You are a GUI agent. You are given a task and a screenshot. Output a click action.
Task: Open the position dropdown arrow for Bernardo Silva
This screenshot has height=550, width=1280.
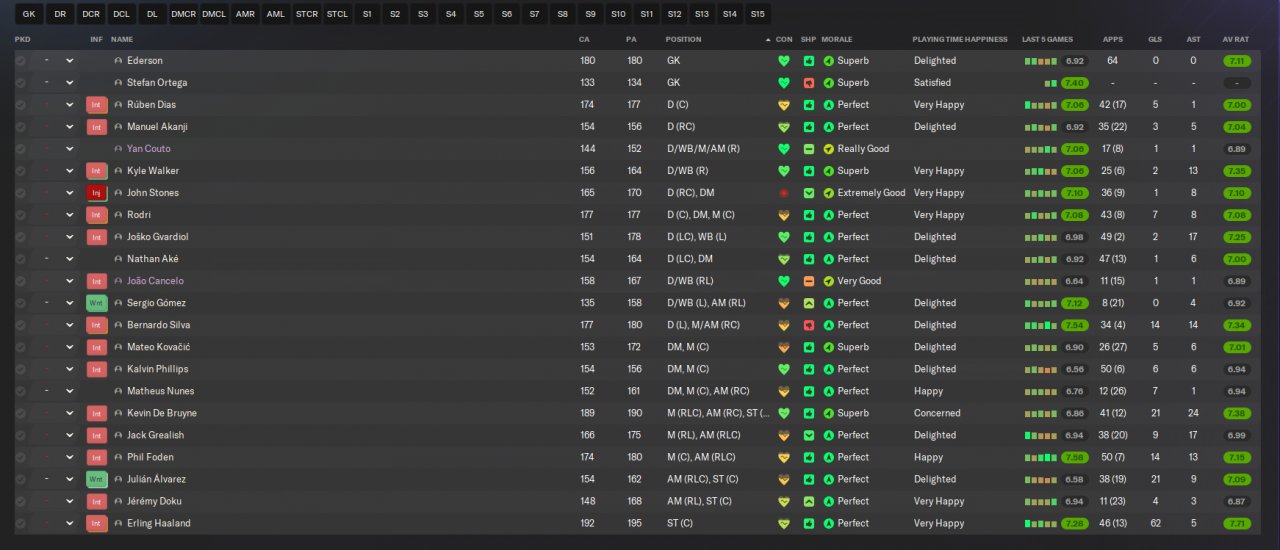pyautogui.click(x=70, y=325)
